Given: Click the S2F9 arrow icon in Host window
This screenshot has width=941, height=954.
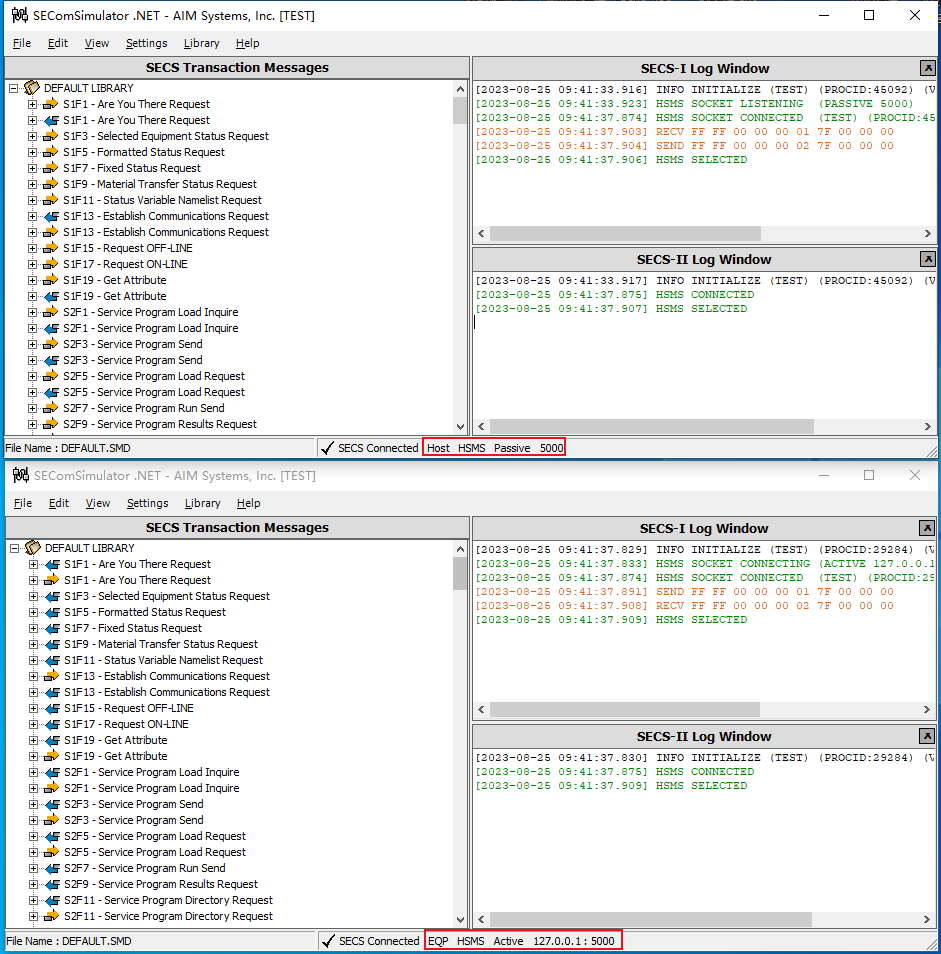Looking at the screenshot, I should [x=50, y=424].
